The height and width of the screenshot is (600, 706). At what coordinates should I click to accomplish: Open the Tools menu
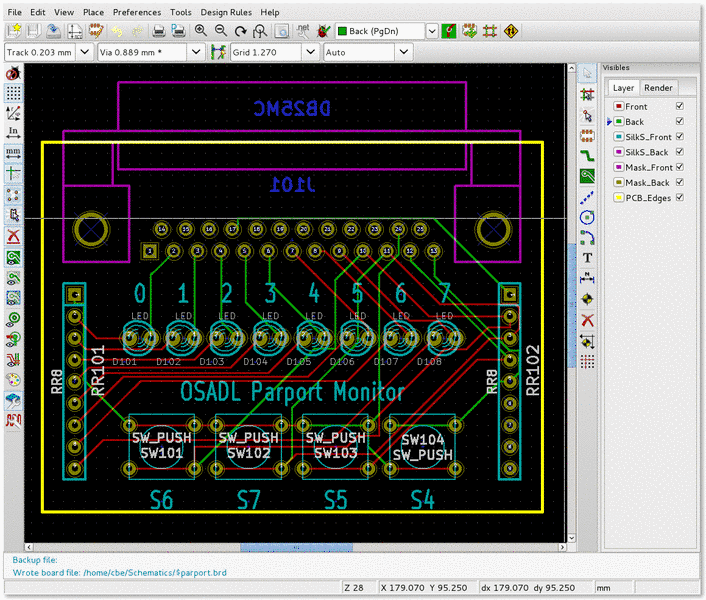pyautogui.click(x=181, y=12)
